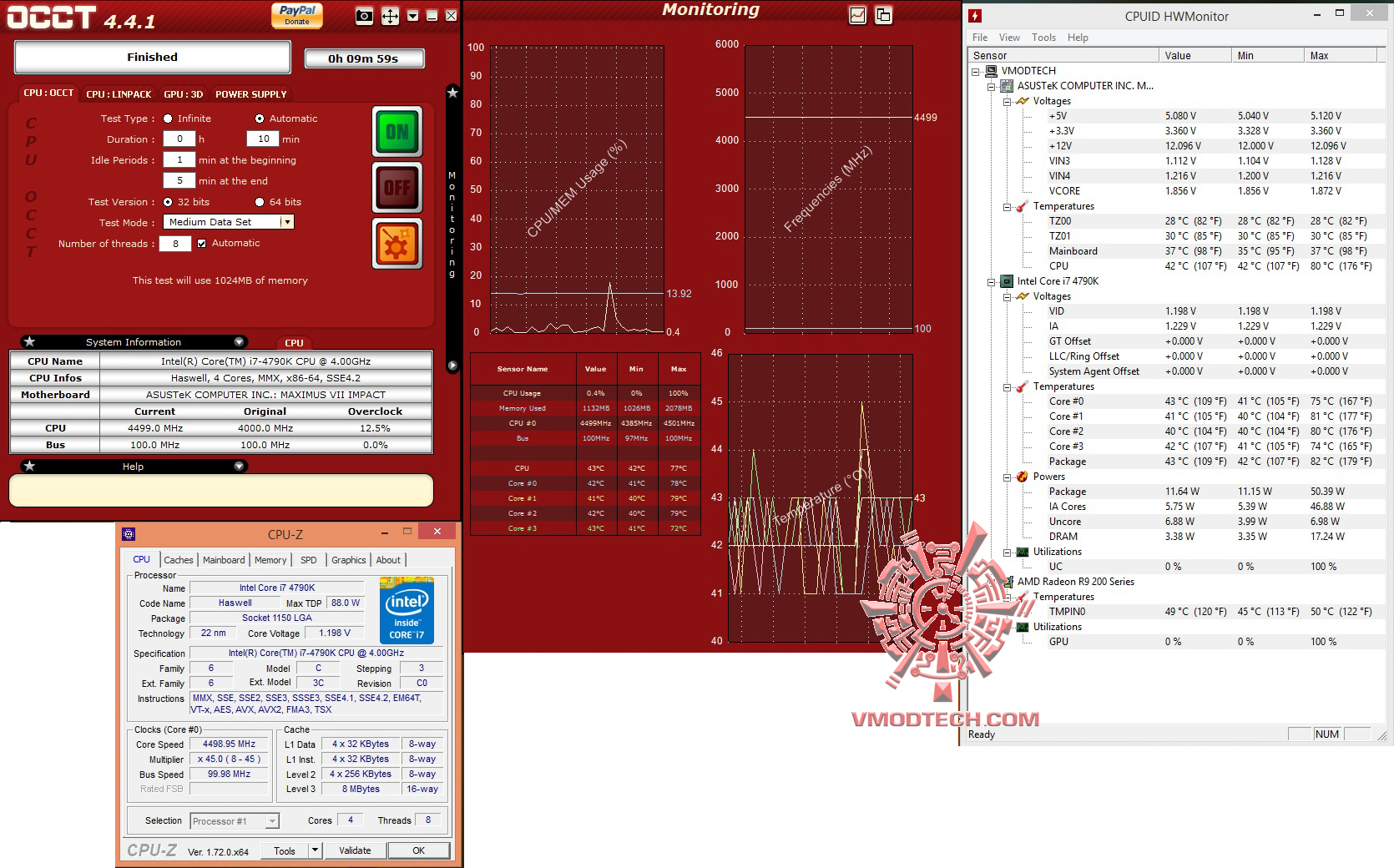Open the Tools dropdown arrow in CPU-Z
The width and height of the screenshot is (1394, 868).
(315, 850)
